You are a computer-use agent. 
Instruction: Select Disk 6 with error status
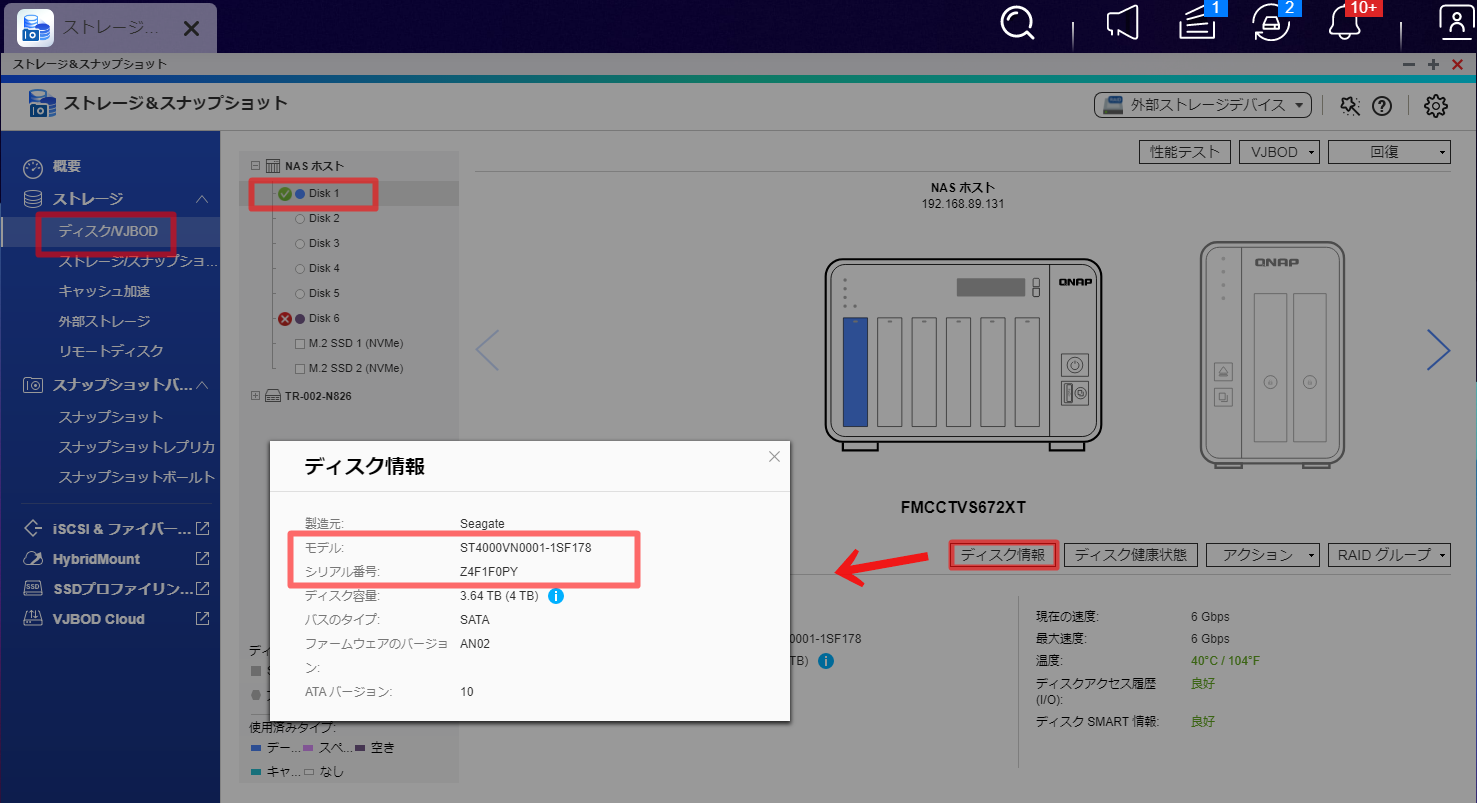coord(324,318)
